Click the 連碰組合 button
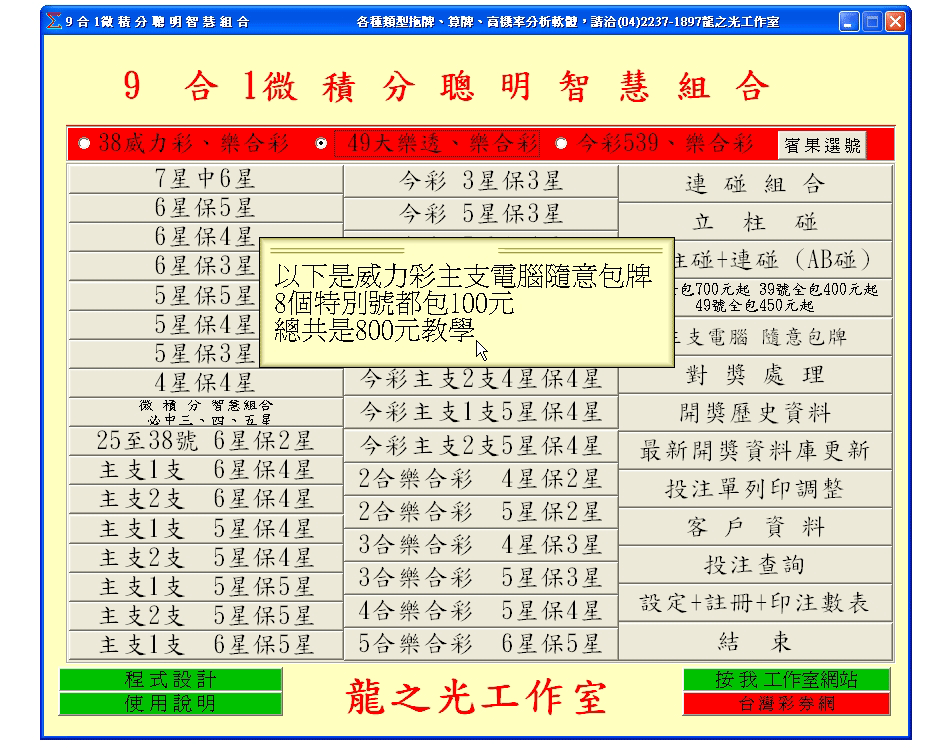 point(755,185)
